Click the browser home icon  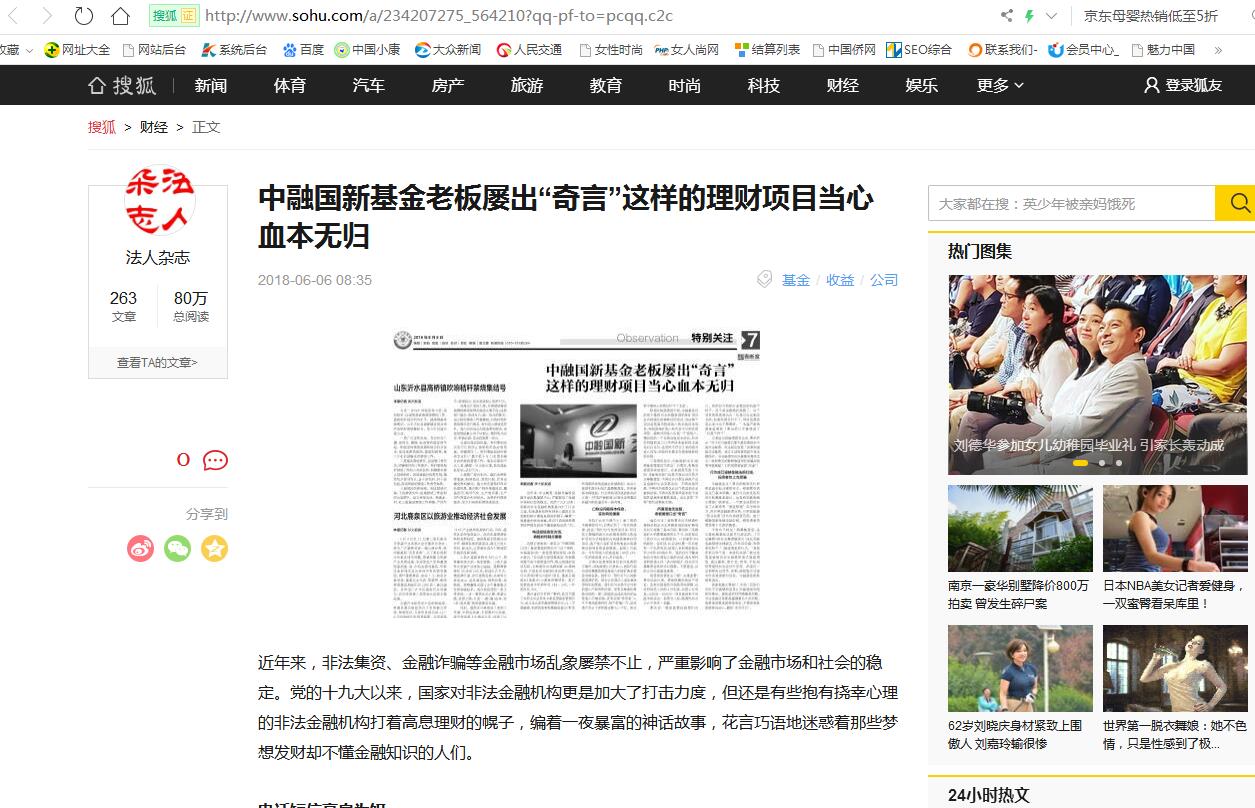(121, 16)
